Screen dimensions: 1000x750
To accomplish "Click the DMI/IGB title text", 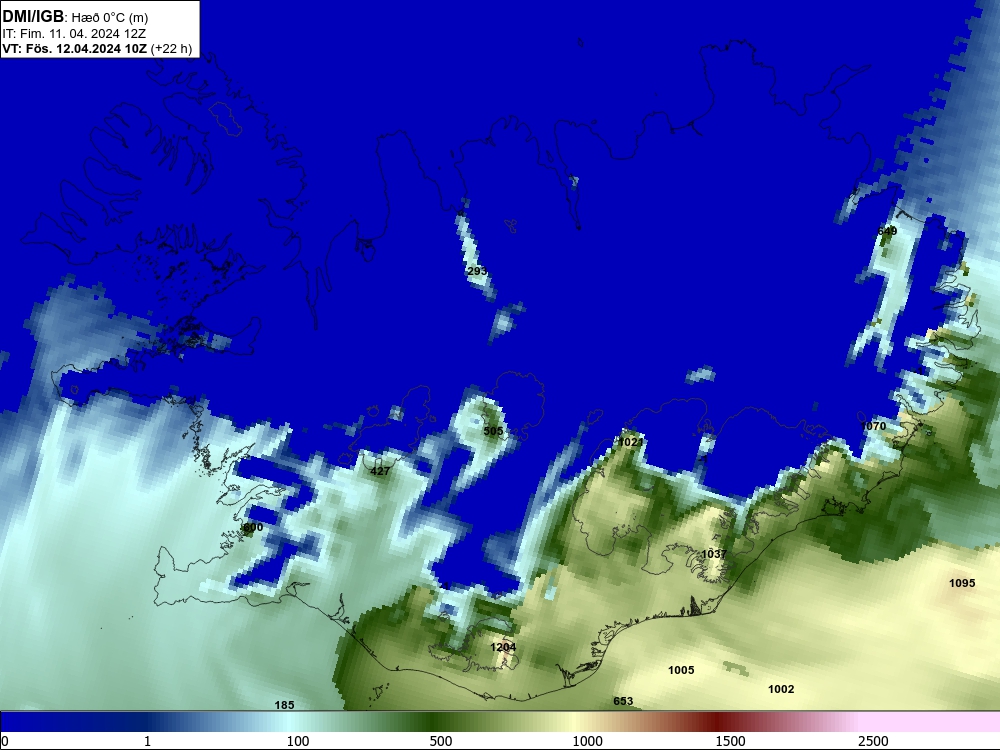I will coord(33,17).
